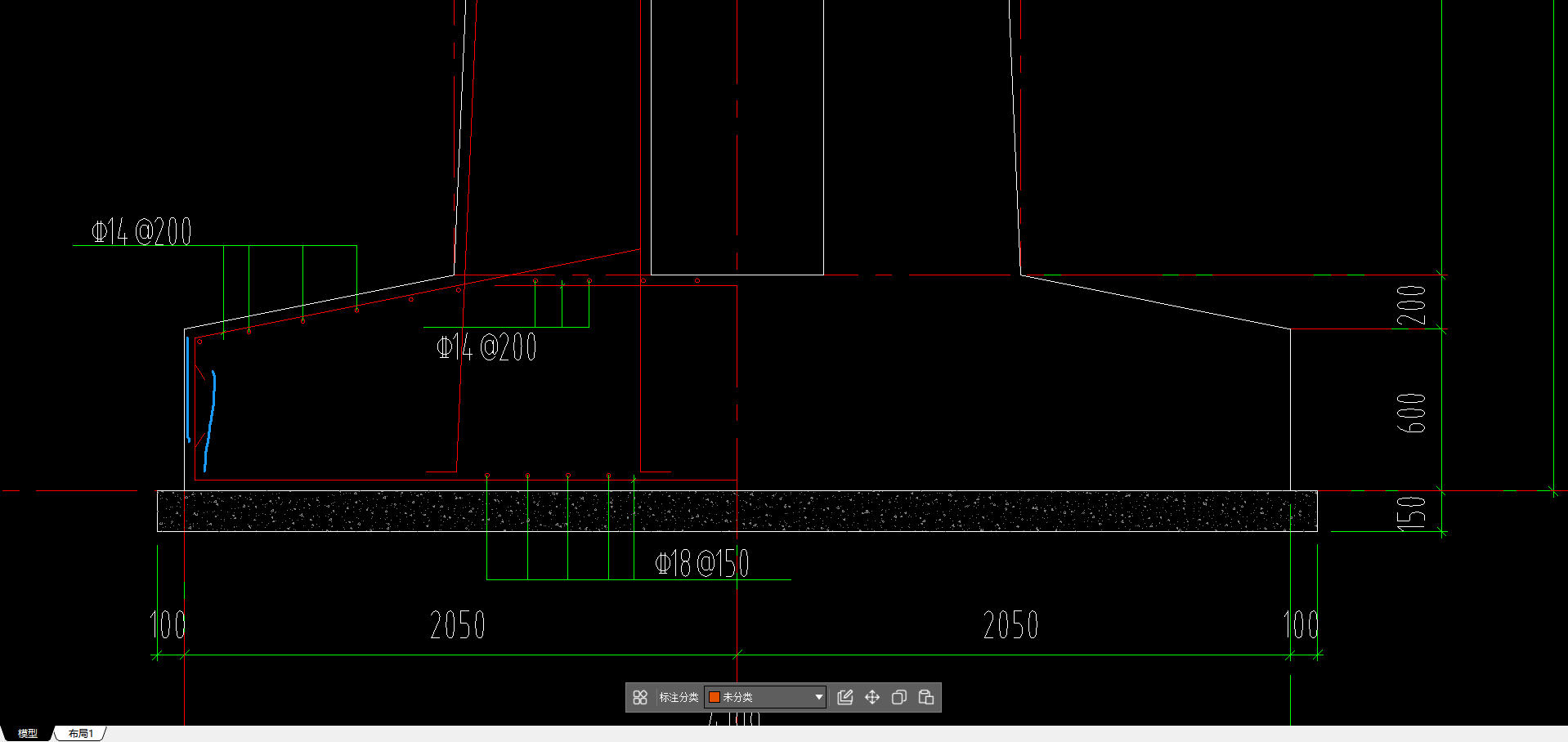1568x742 pixels.
Task: Select the 150 vertical dimension text
Action: tap(1412, 512)
